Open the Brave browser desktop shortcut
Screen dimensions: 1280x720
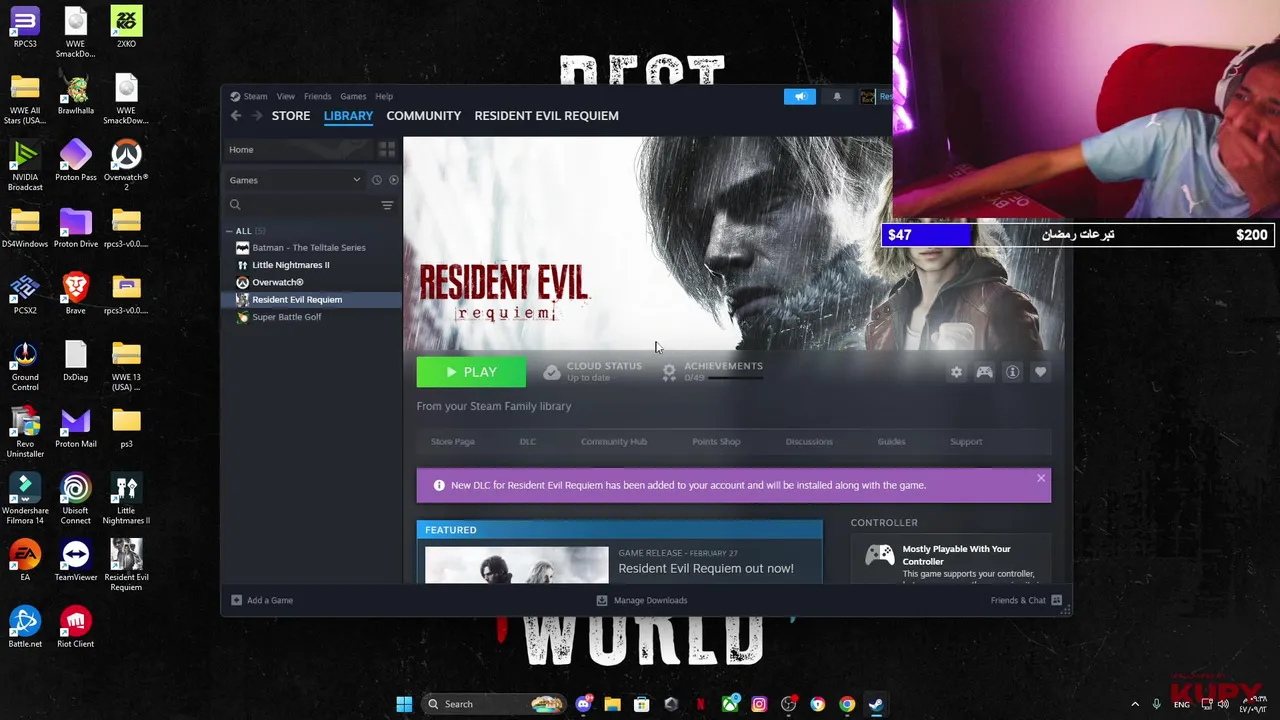pyautogui.click(x=75, y=294)
